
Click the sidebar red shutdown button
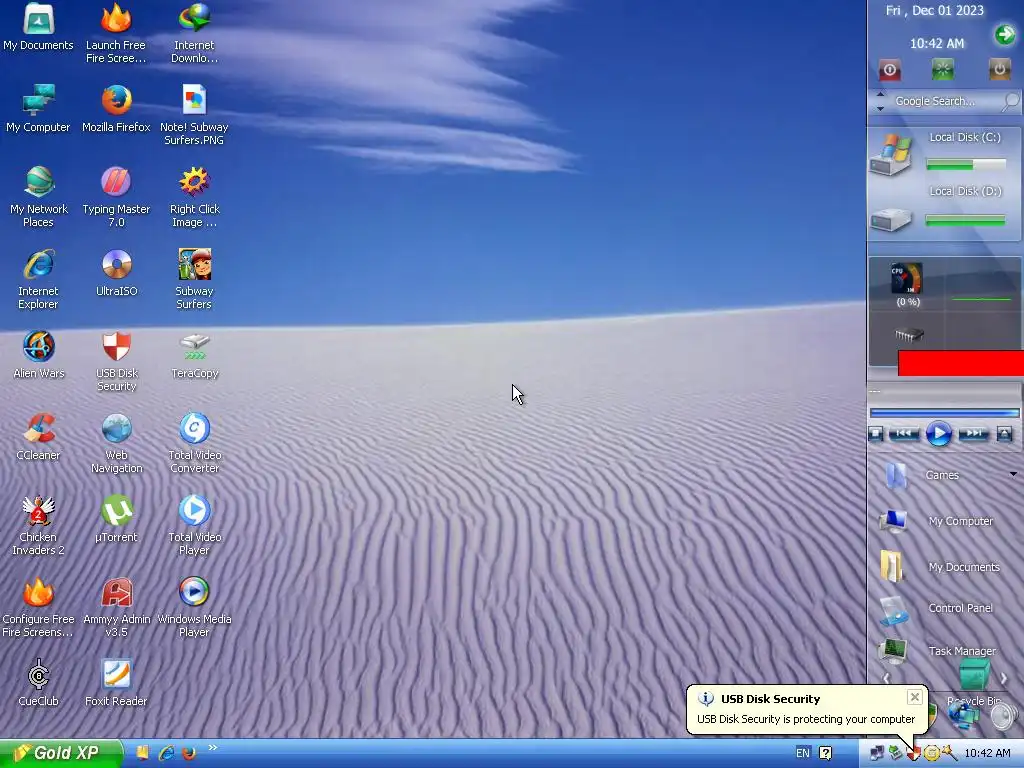[x=889, y=70]
